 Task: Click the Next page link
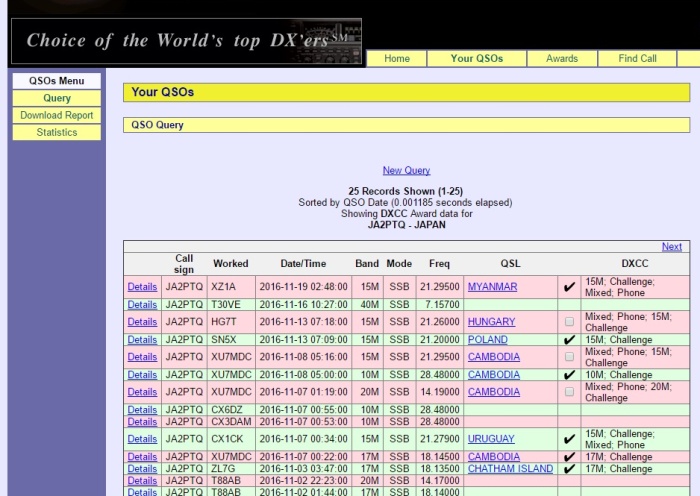[671, 246]
